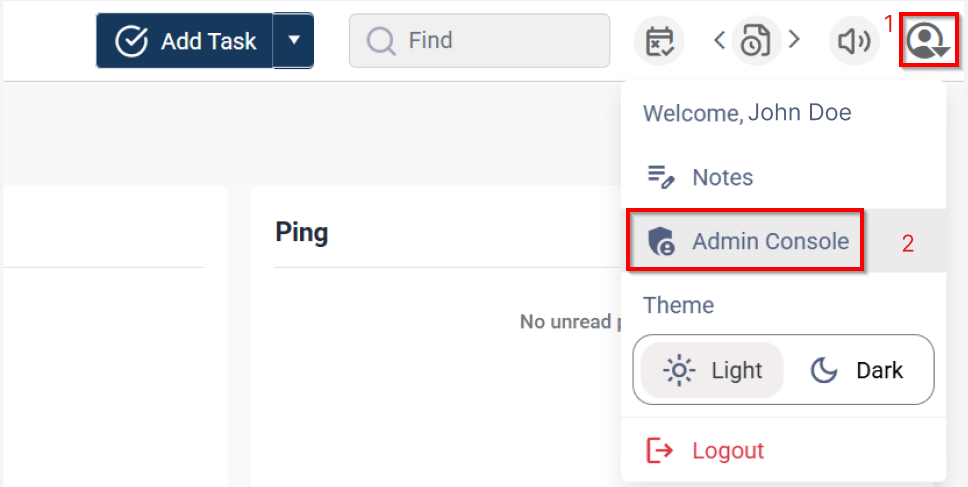Open the document timer icon
This screenshot has height=487, width=968.
pyautogui.click(x=756, y=41)
